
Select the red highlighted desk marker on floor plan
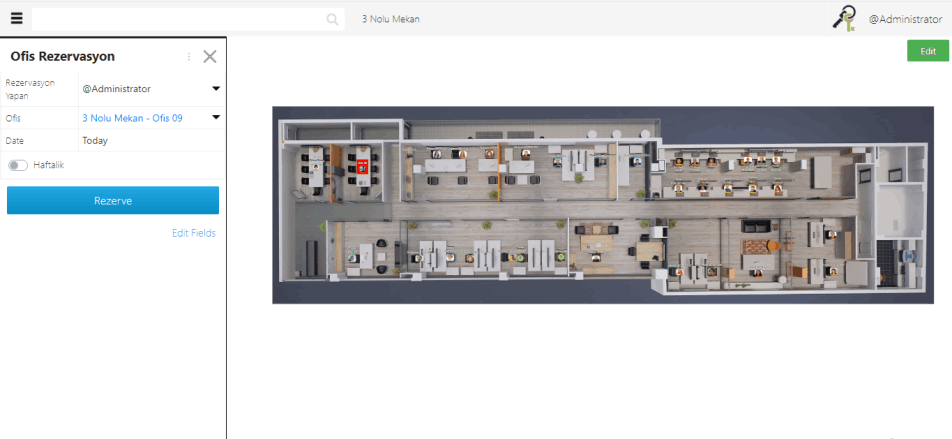(x=363, y=167)
